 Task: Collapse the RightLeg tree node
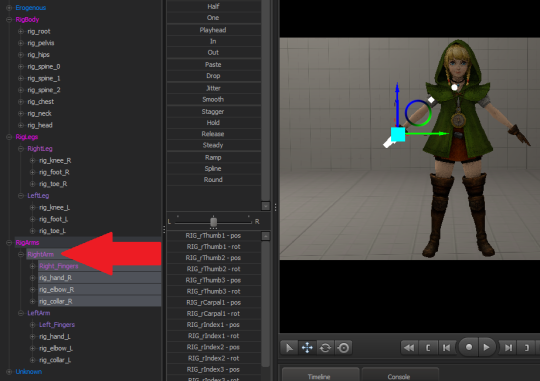(x=21, y=148)
